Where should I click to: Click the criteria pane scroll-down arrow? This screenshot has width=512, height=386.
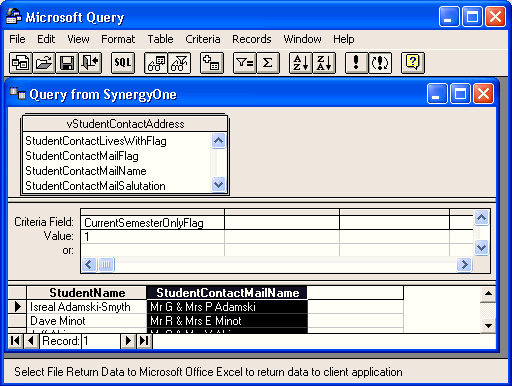(x=482, y=247)
